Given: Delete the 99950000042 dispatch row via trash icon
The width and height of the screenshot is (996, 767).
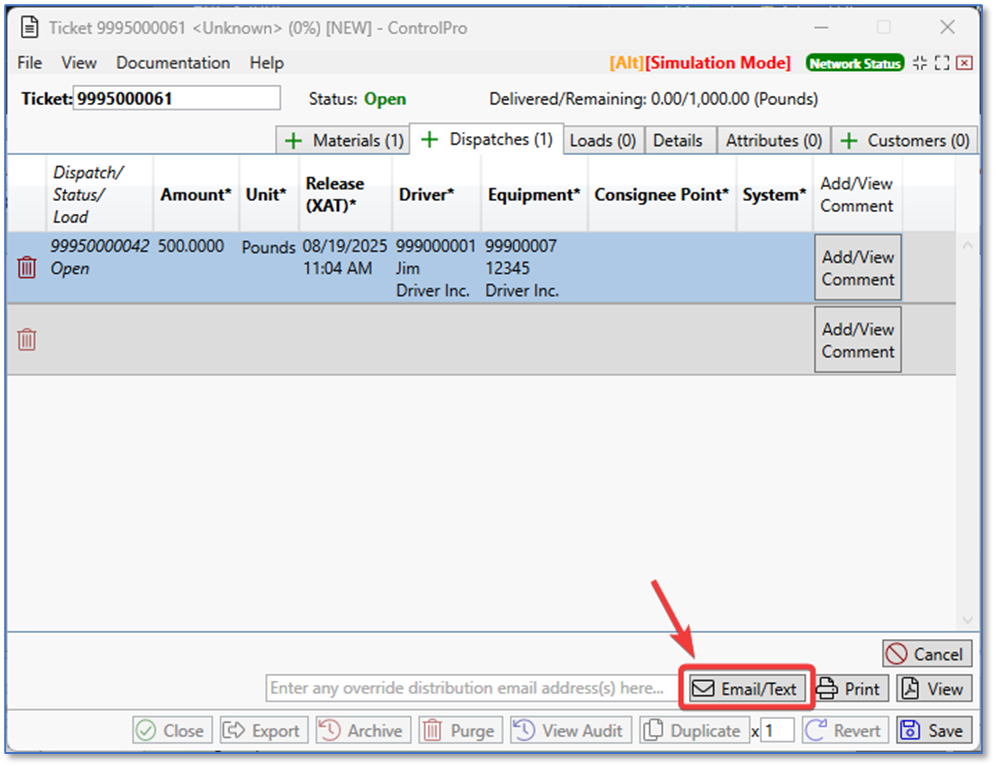Looking at the screenshot, I should 27,267.
